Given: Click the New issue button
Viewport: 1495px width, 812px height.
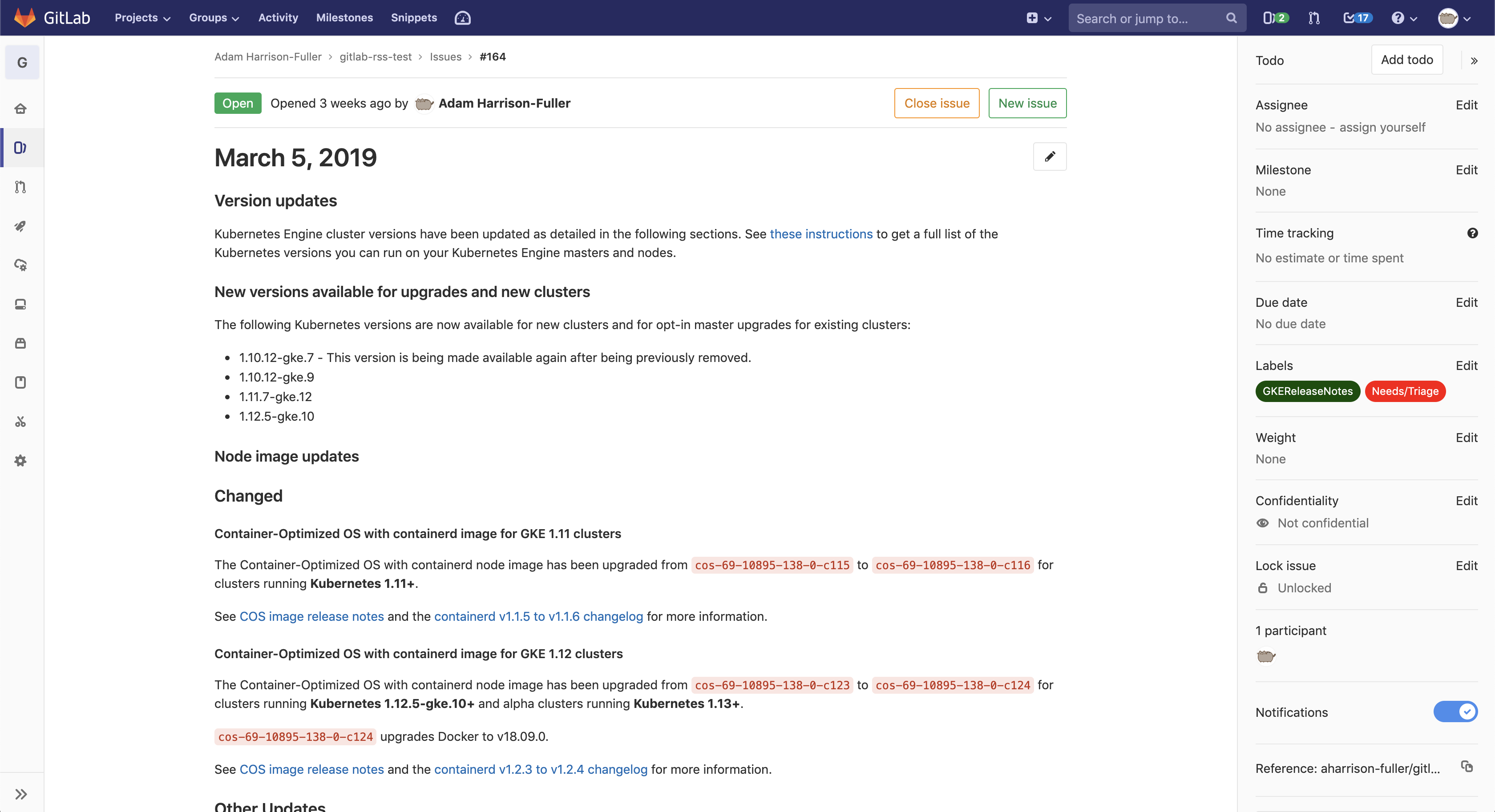Looking at the screenshot, I should (x=1027, y=103).
